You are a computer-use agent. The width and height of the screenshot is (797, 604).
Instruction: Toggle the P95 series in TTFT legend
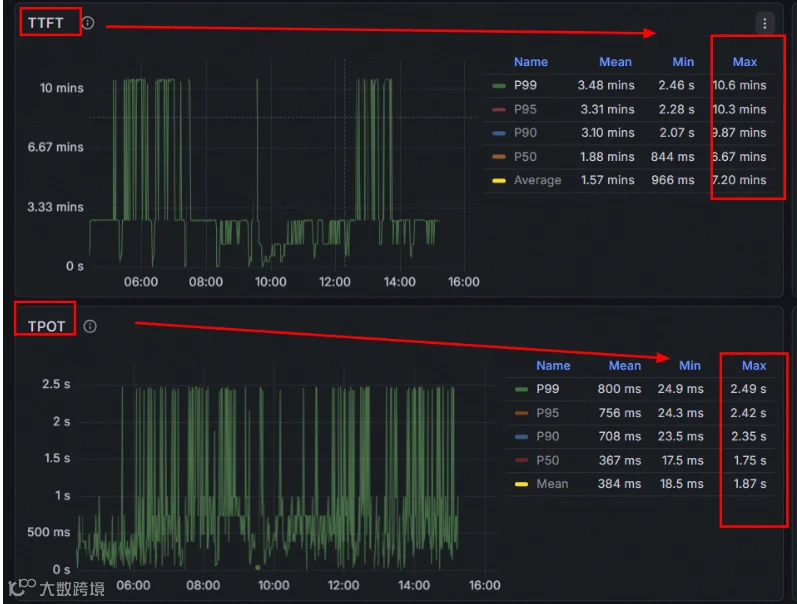tap(525, 109)
